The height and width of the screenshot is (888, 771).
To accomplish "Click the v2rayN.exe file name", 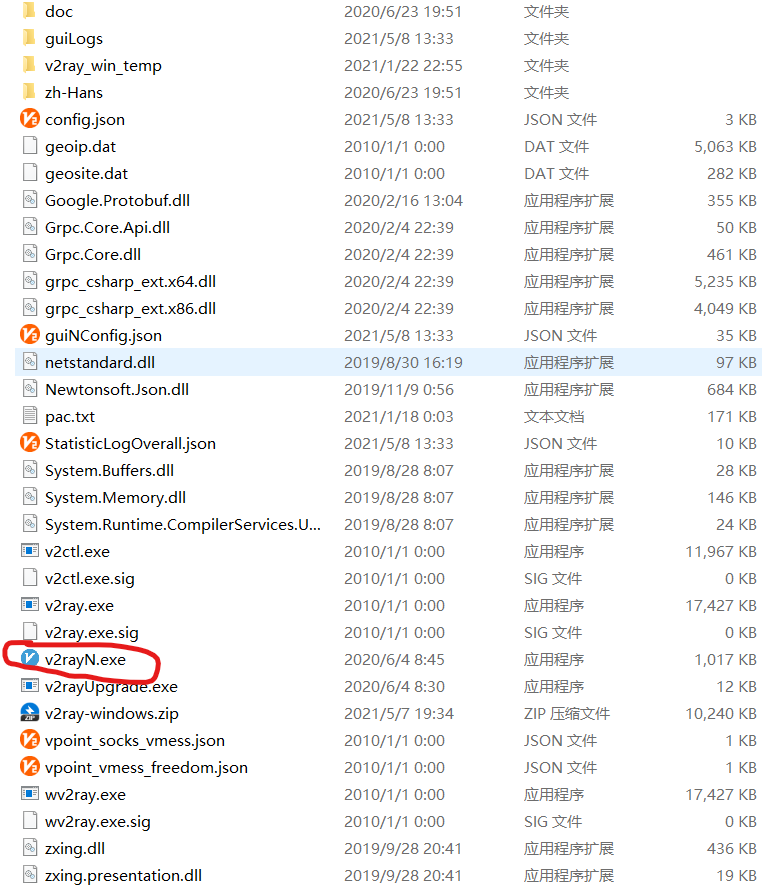I will click(x=85, y=660).
